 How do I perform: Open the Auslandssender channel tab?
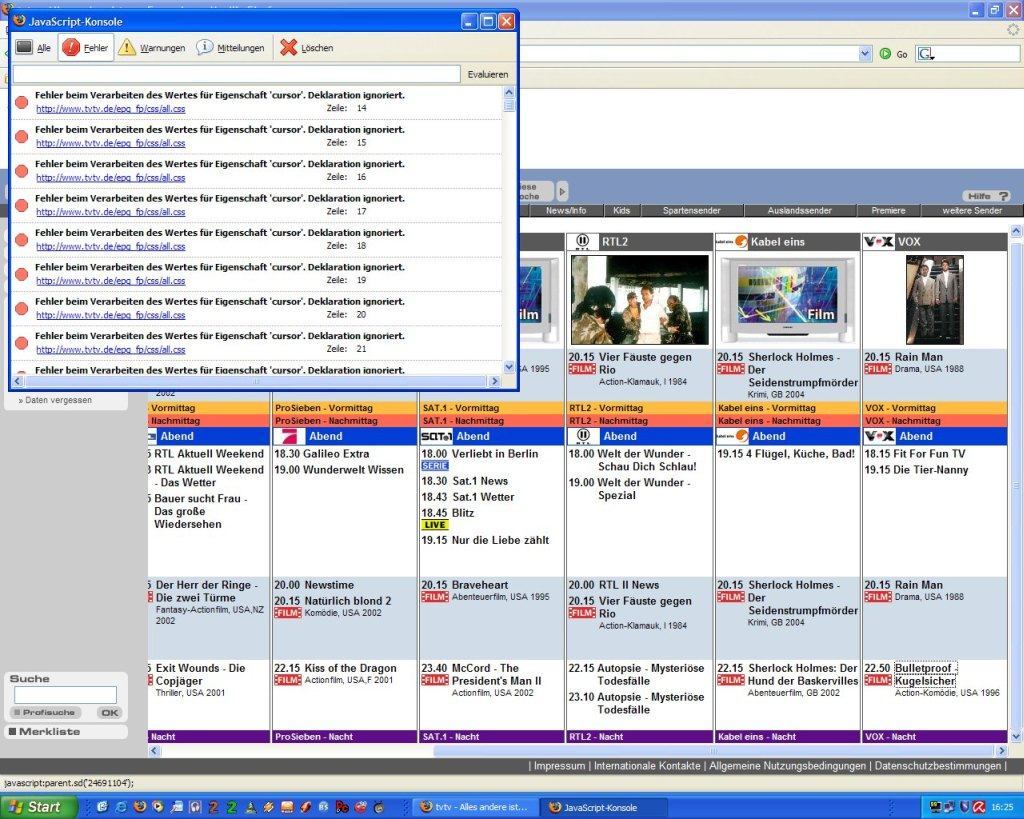(x=799, y=210)
